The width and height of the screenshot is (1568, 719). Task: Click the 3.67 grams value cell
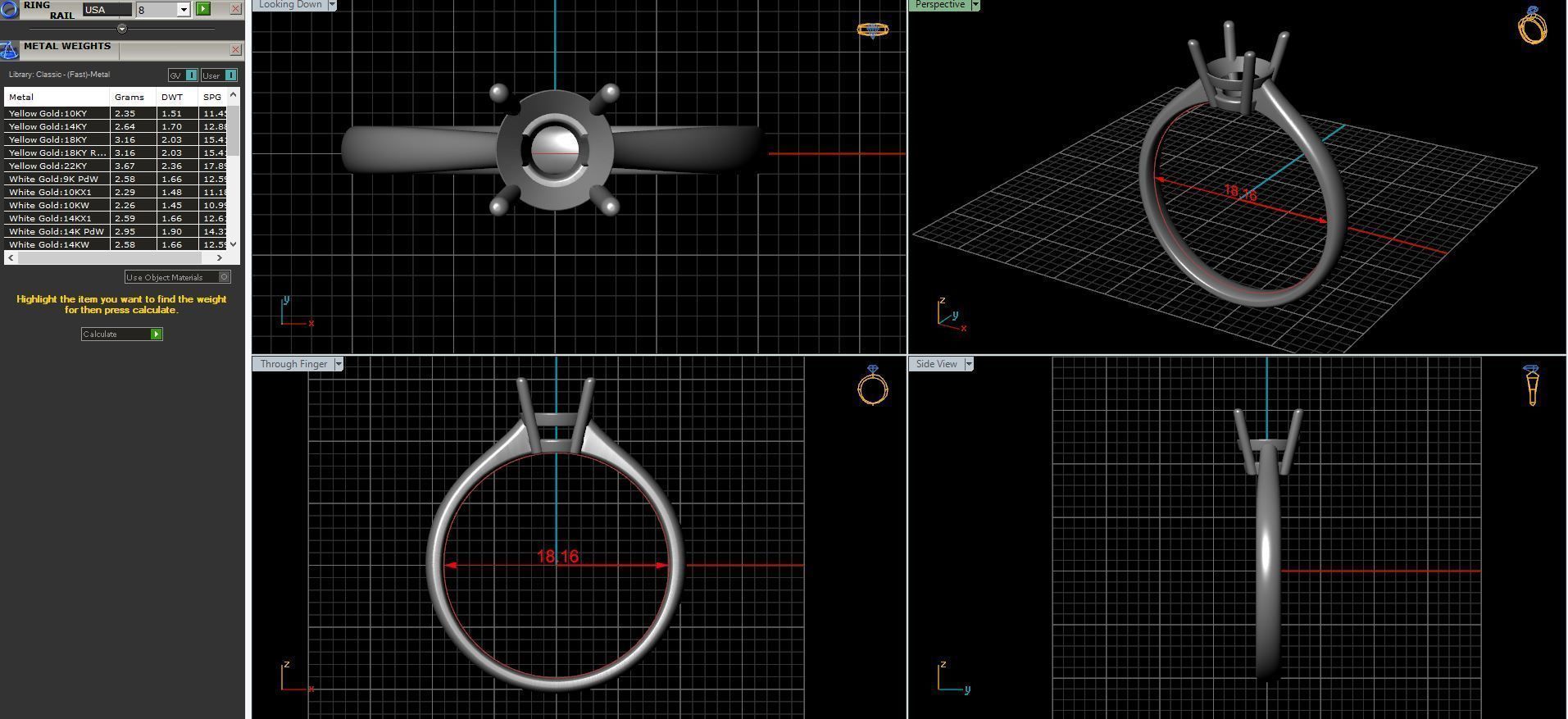(133, 166)
